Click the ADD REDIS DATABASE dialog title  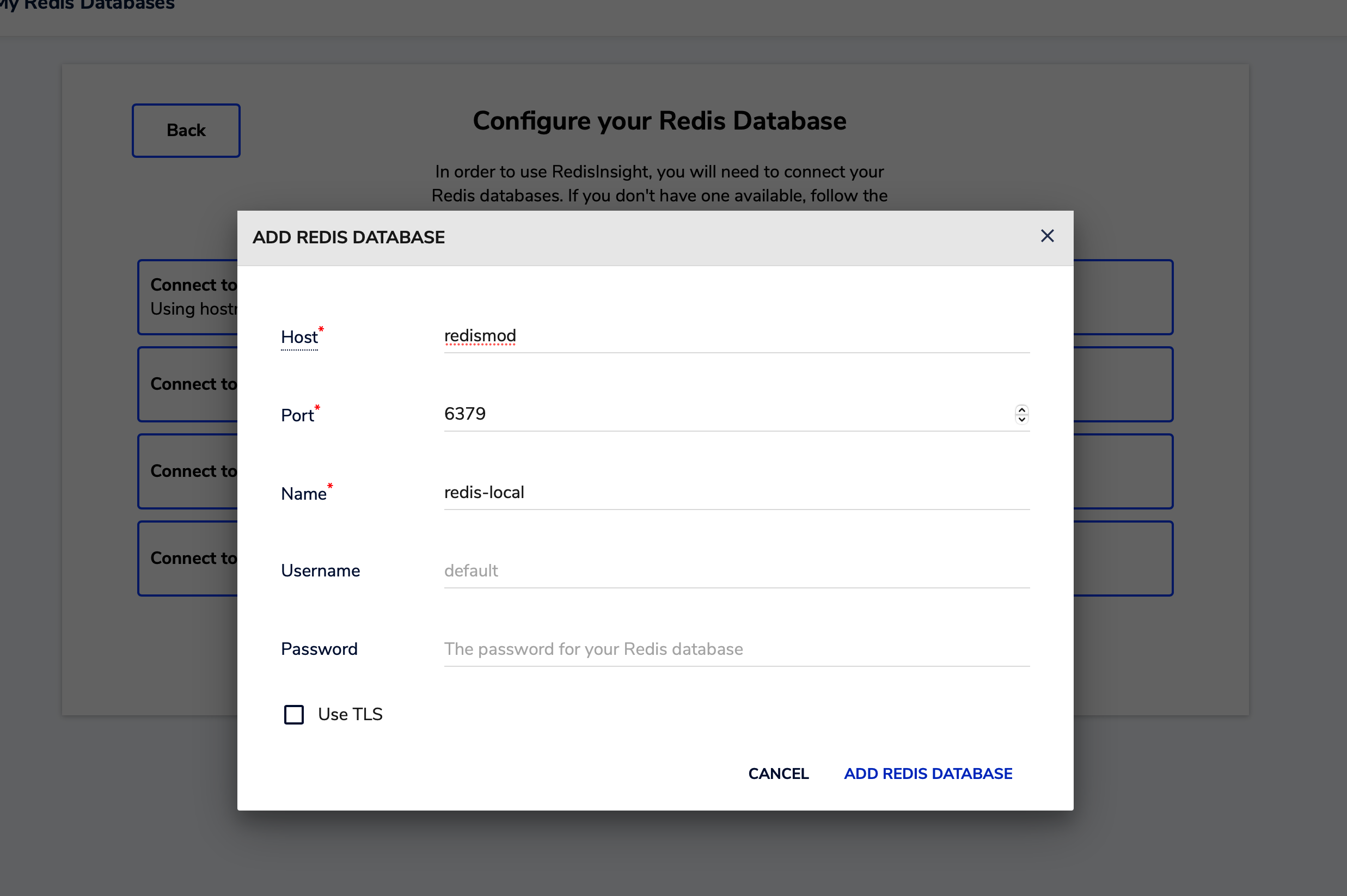click(348, 237)
